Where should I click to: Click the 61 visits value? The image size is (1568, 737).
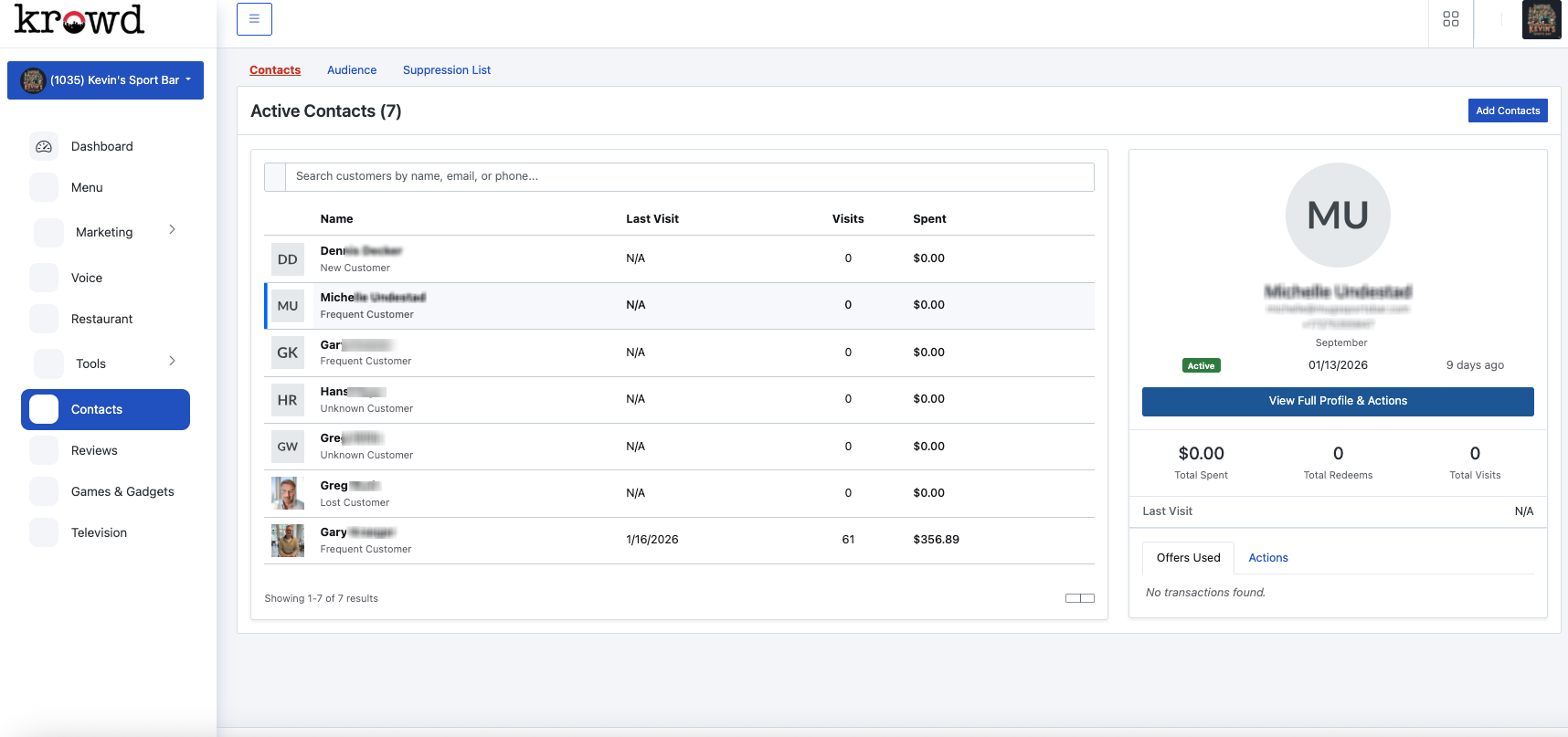click(x=848, y=540)
